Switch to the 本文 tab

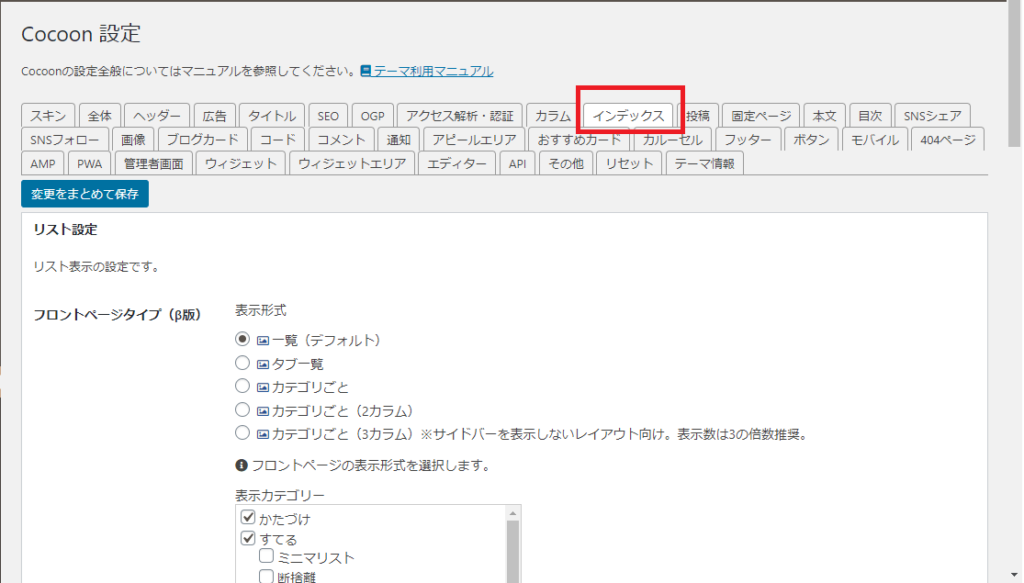point(824,116)
